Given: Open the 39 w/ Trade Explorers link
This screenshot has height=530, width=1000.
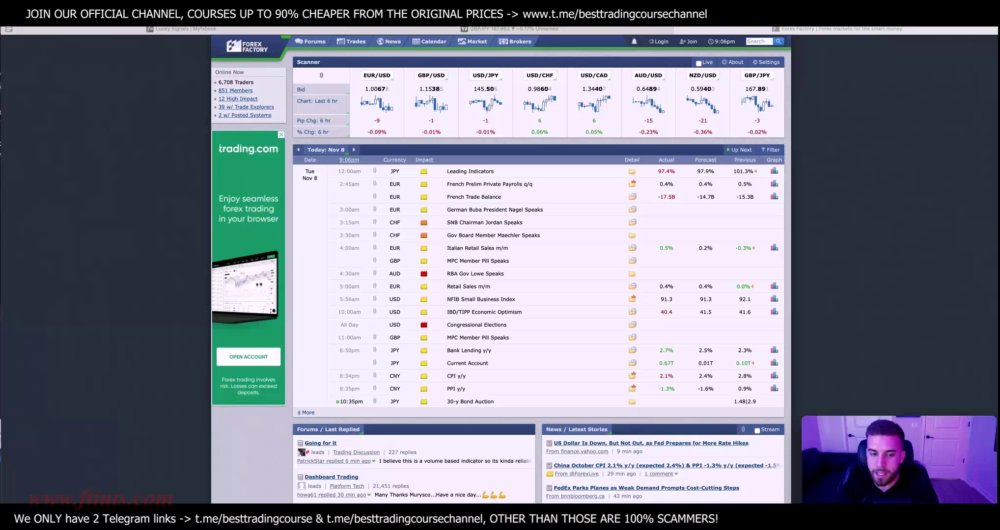Looking at the screenshot, I should click(x=246, y=107).
